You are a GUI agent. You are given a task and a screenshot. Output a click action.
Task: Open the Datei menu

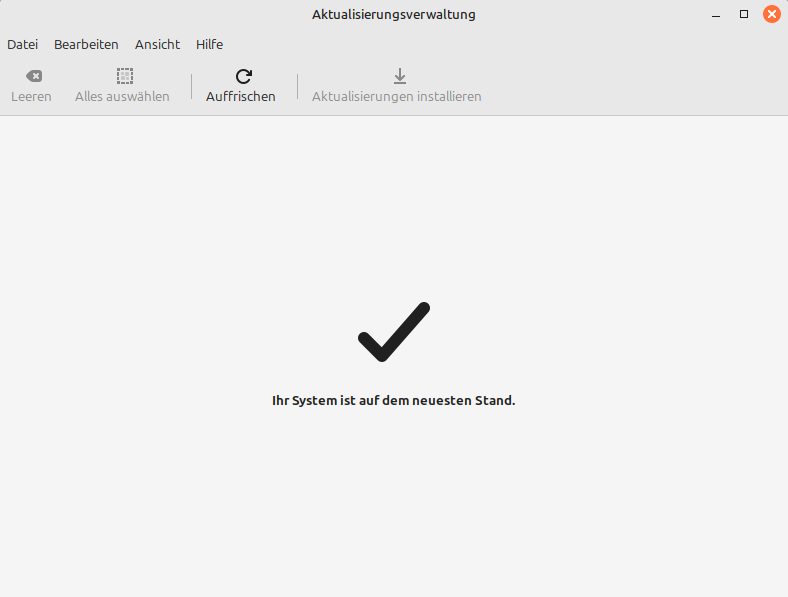pos(22,44)
